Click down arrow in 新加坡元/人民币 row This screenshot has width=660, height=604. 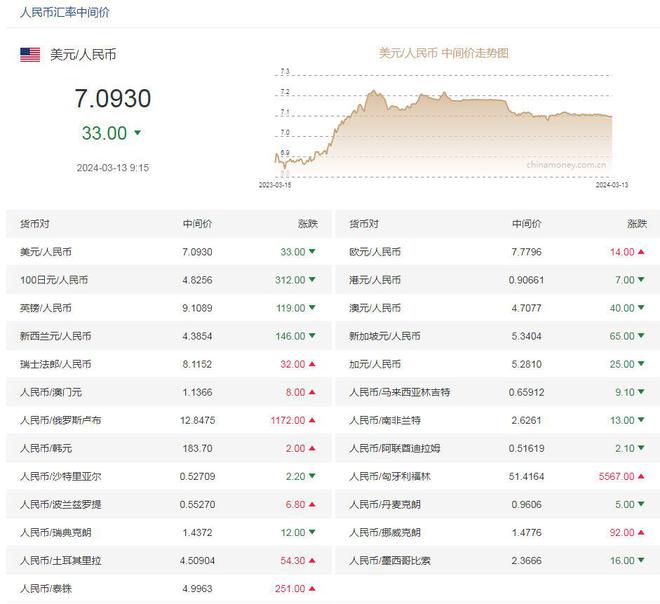click(x=641, y=336)
